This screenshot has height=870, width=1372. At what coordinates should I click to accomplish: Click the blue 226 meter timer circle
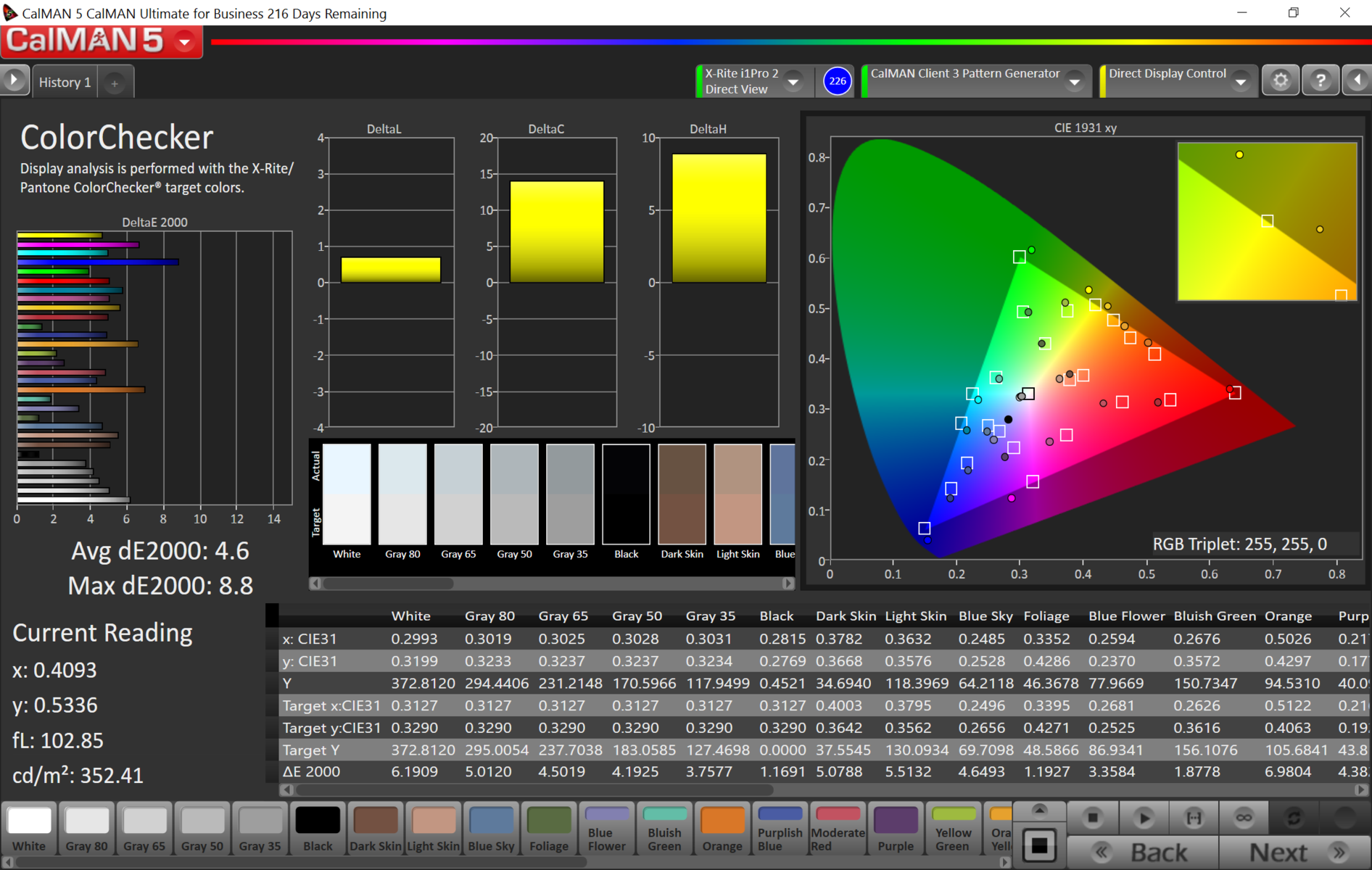837,80
